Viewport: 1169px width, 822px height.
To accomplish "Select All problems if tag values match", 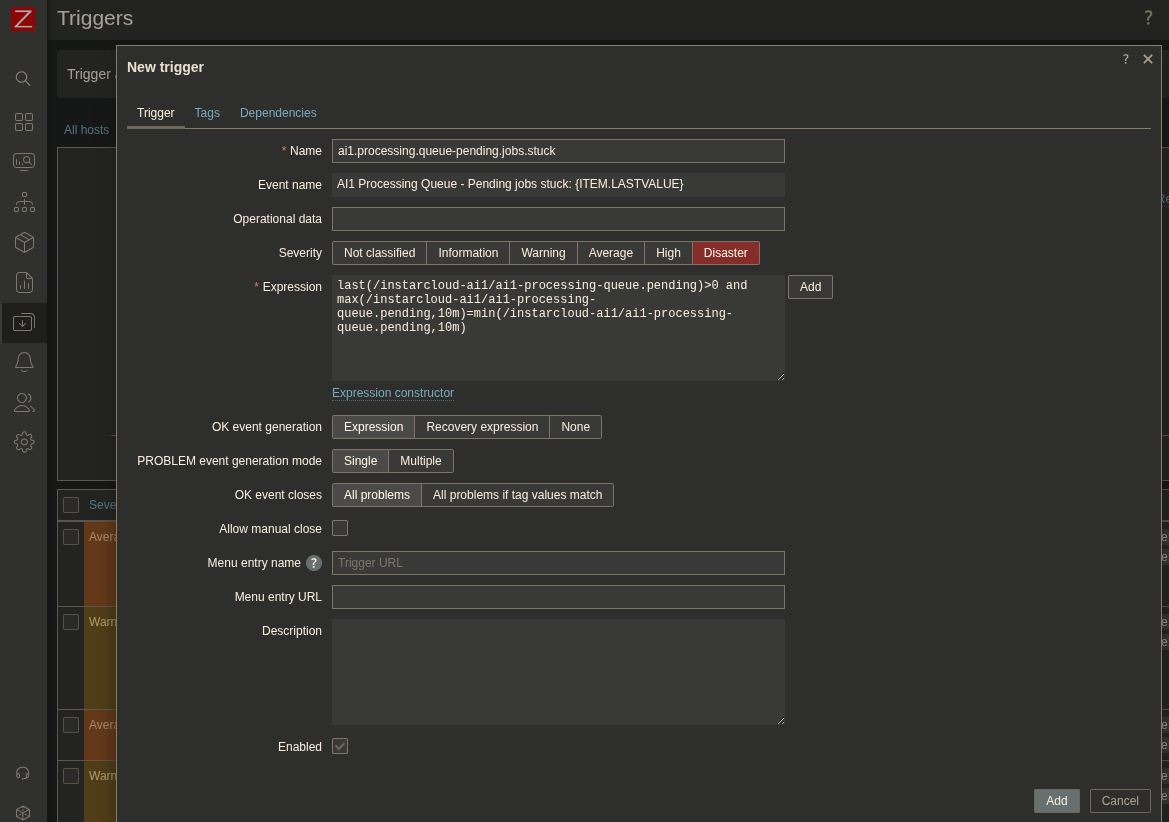I will 517,495.
